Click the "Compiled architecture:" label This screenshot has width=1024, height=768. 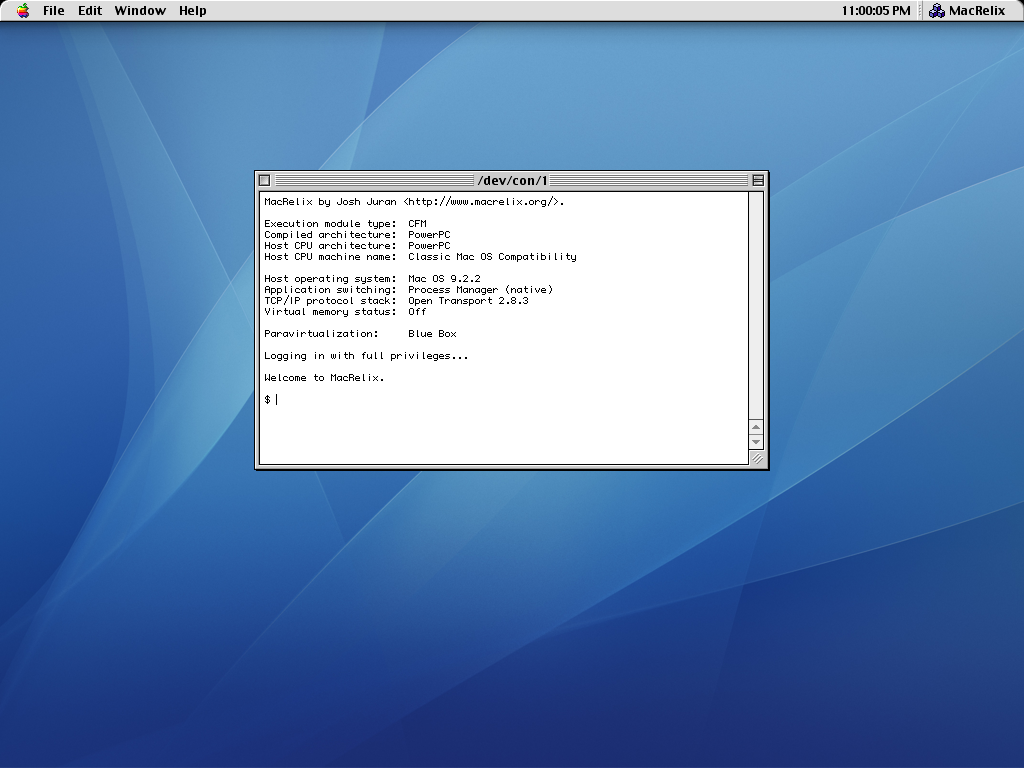coord(330,235)
